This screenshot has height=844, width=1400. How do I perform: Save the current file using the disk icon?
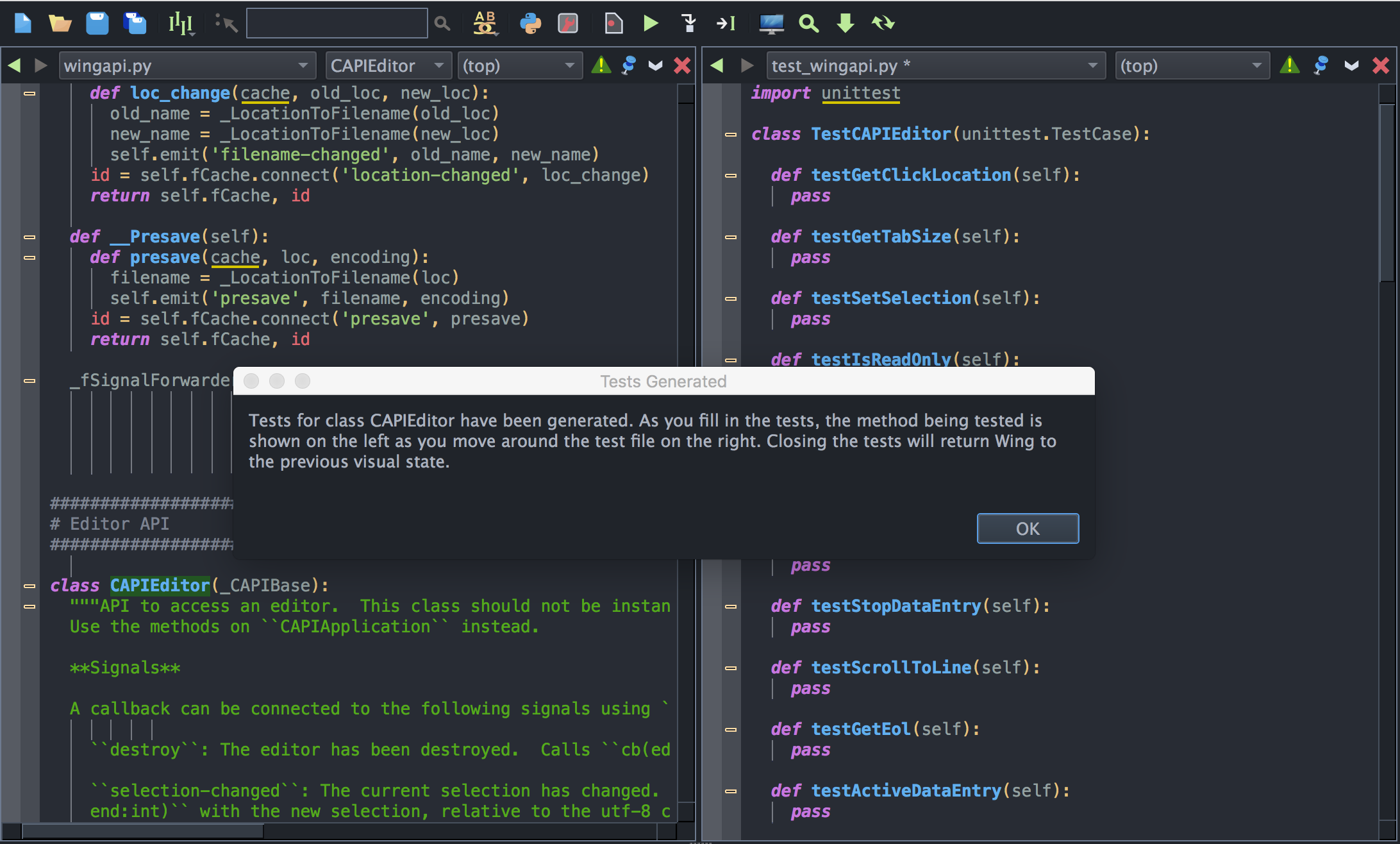pos(97,24)
